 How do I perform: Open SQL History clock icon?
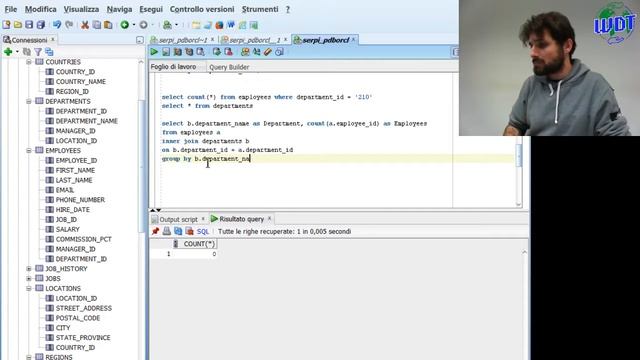coord(279,52)
